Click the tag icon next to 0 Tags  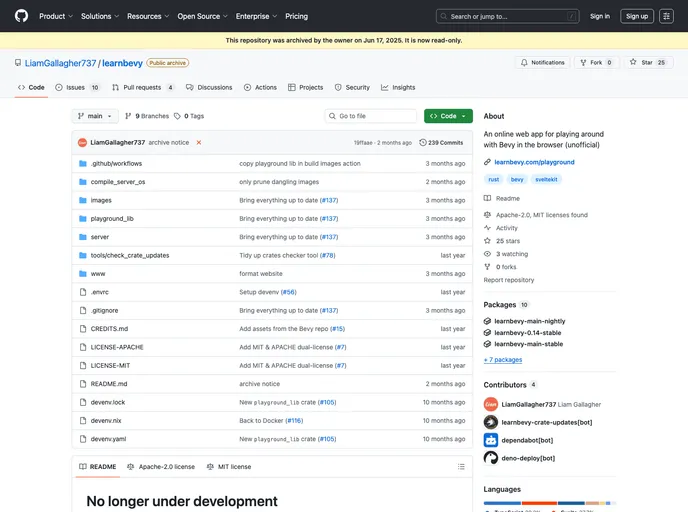[x=177, y=116]
